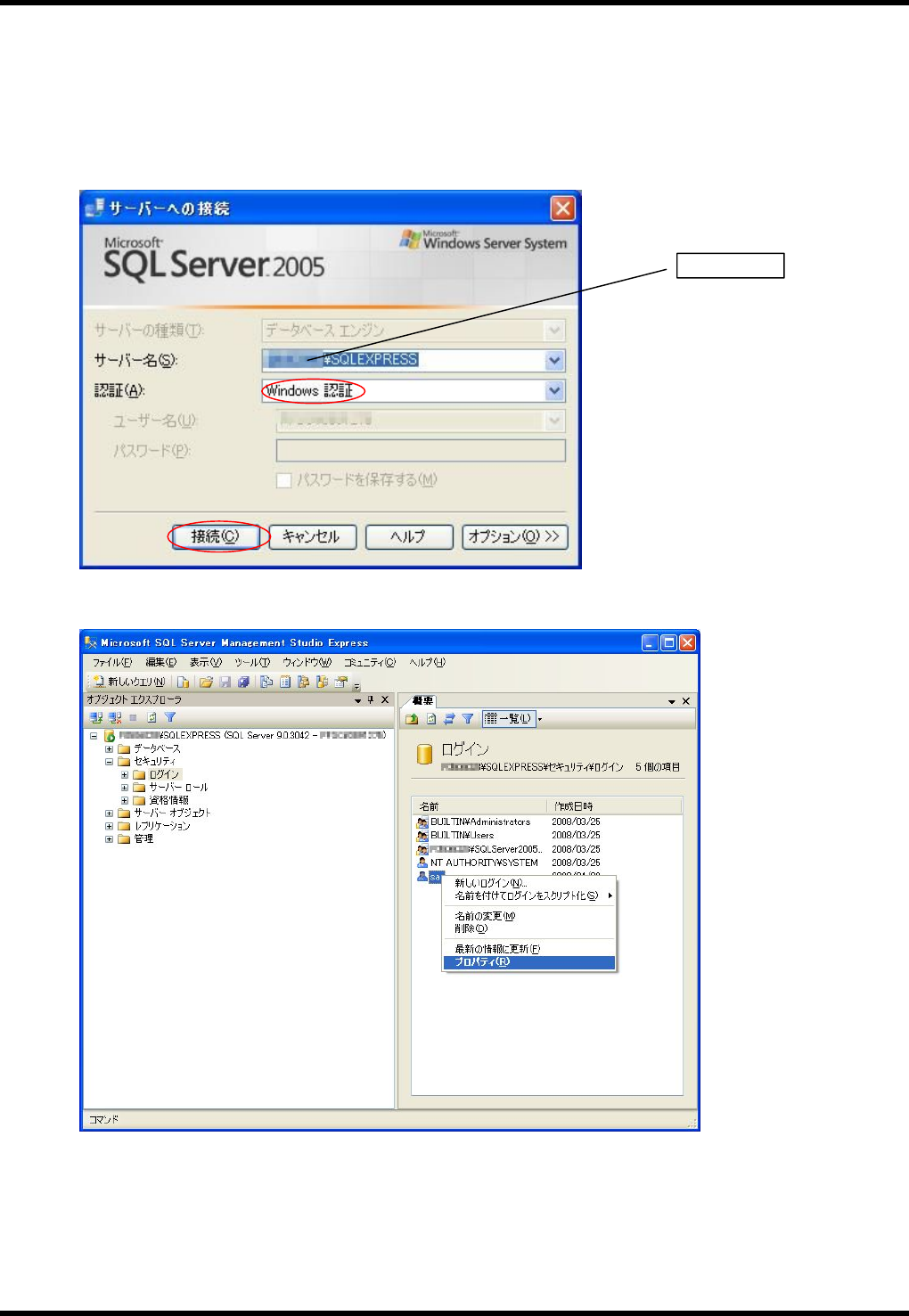Select the 概要 tab
The image size is (909, 1316).
[x=422, y=701]
